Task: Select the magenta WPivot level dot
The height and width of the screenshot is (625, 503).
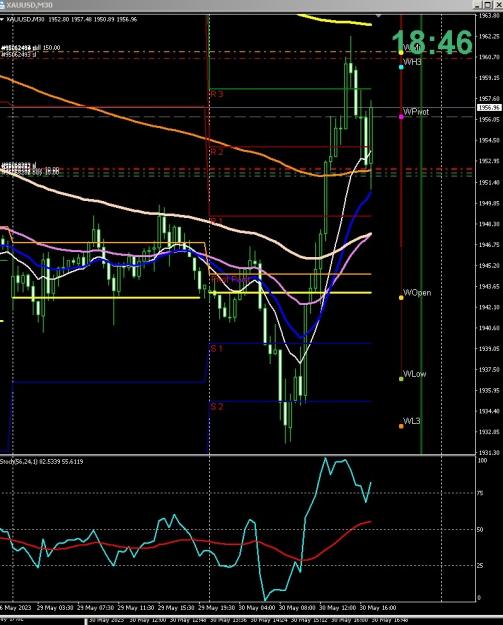Action: pos(401,117)
